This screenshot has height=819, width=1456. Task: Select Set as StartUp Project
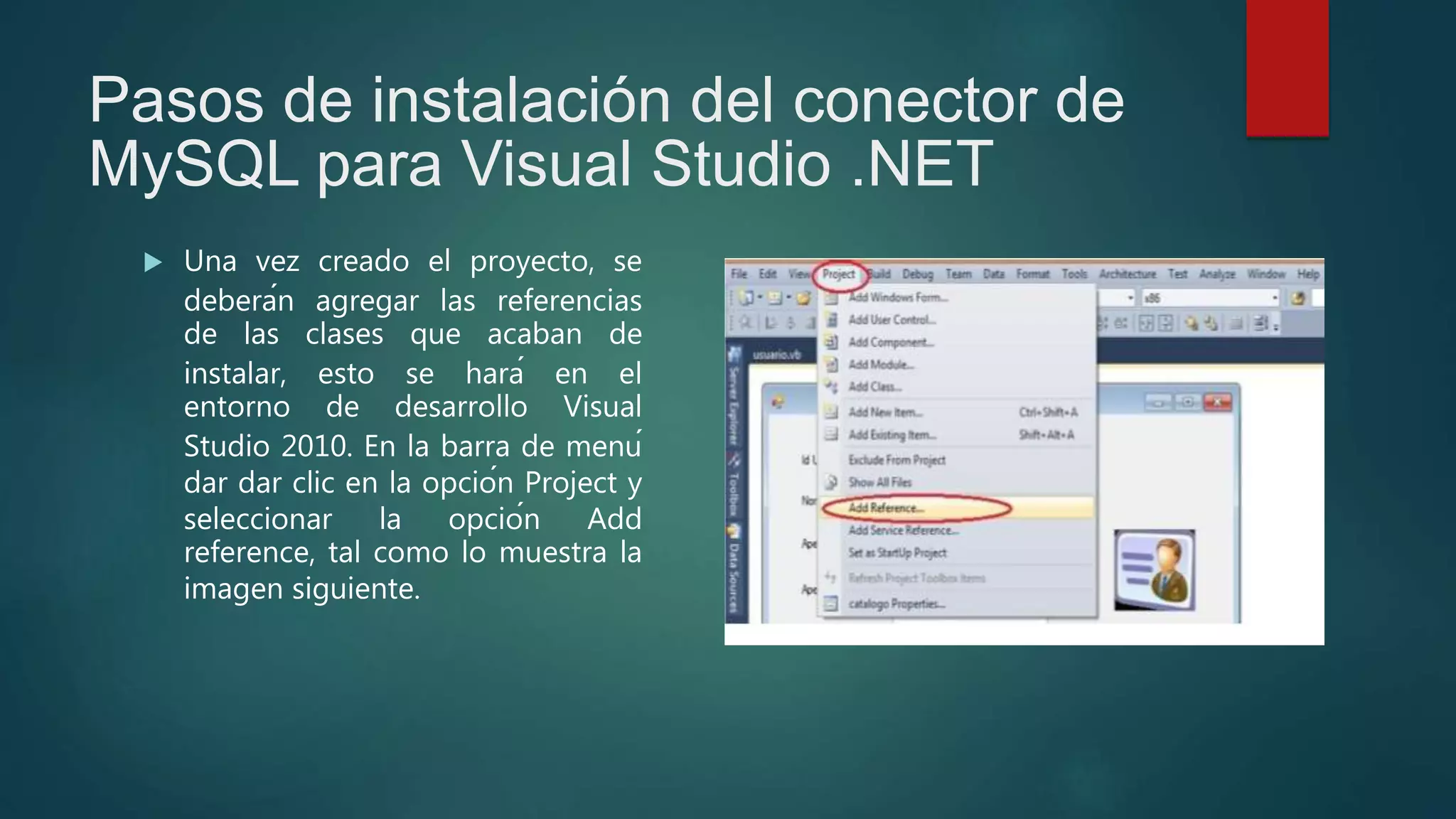coord(956,552)
